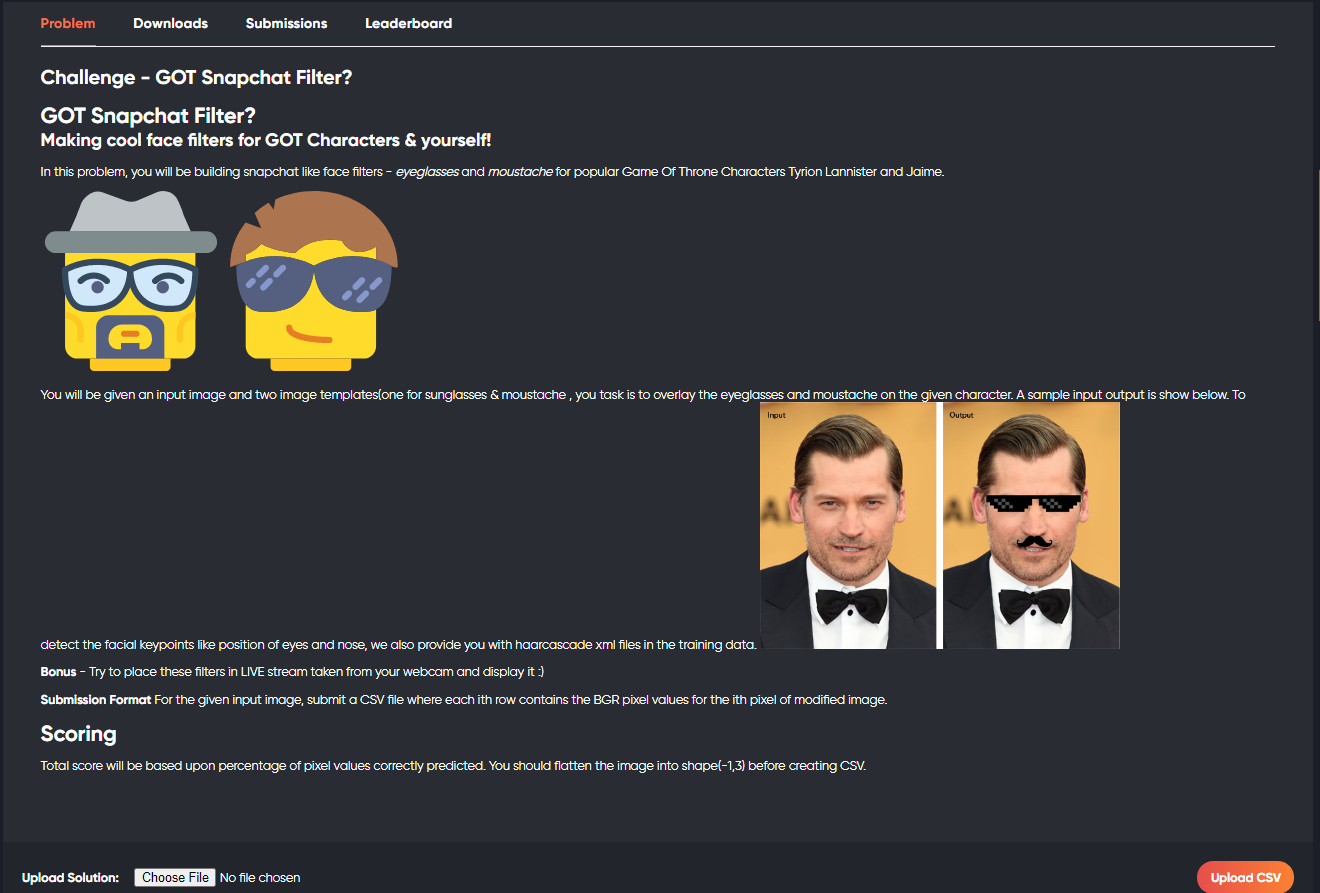Click the 'Challenge - GOT Snapchat Filter?' title
This screenshot has height=893, width=1320.
pyautogui.click(x=196, y=77)
